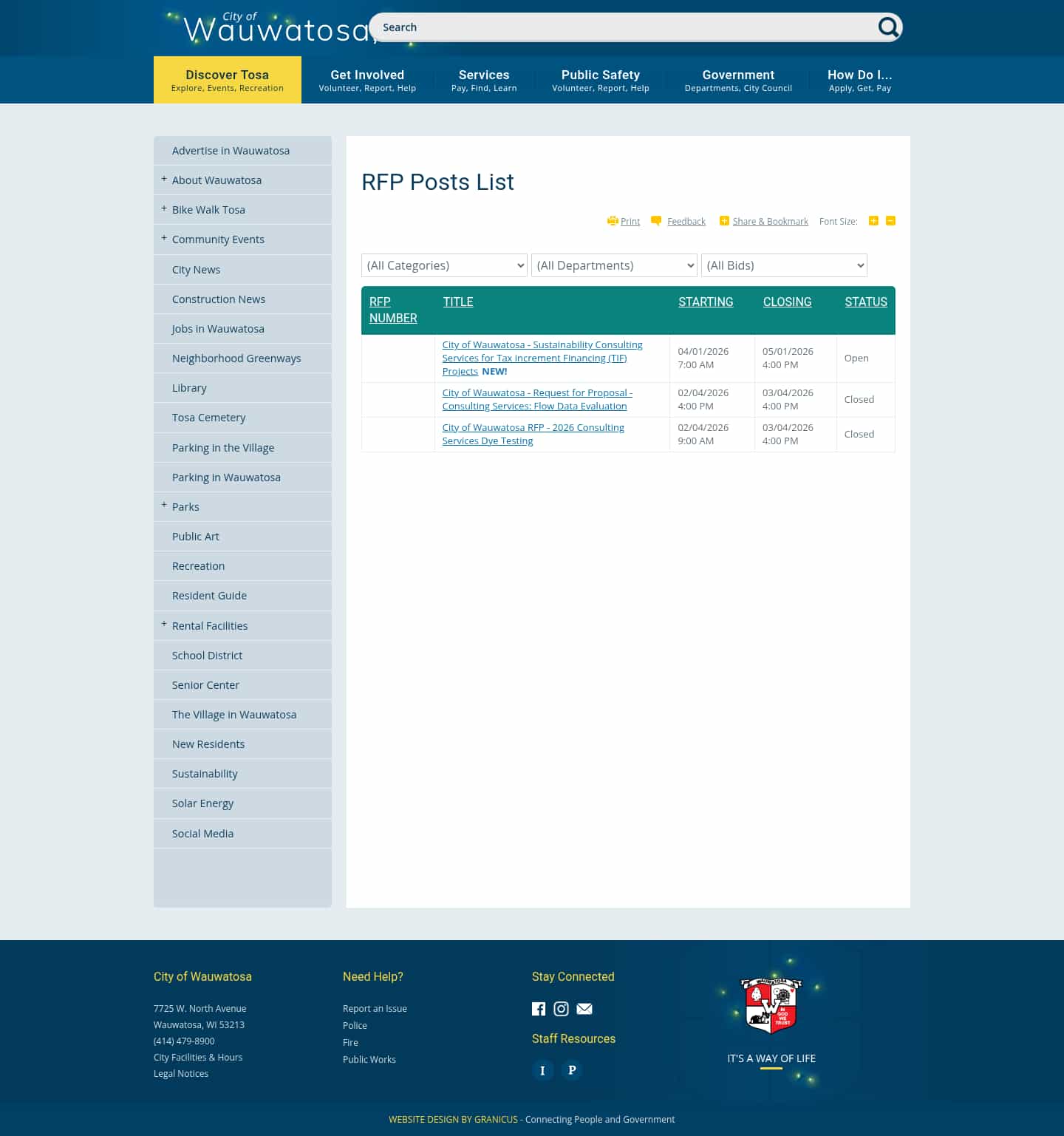Open the (All Categories) dropdown
The height and width of the screenshot is (1136, 1064).
click(443, 265)
